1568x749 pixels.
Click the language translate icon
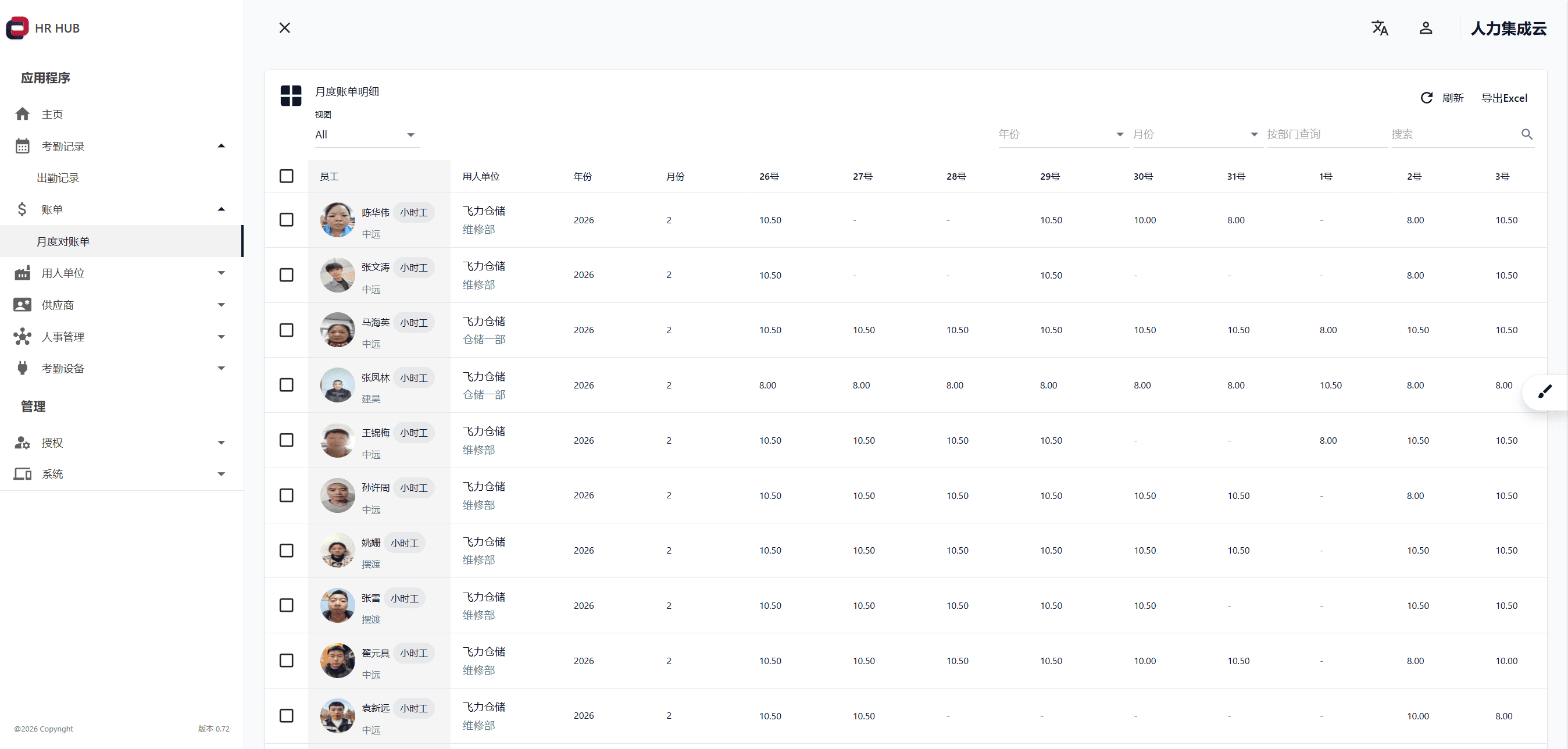click(1379, 28)
